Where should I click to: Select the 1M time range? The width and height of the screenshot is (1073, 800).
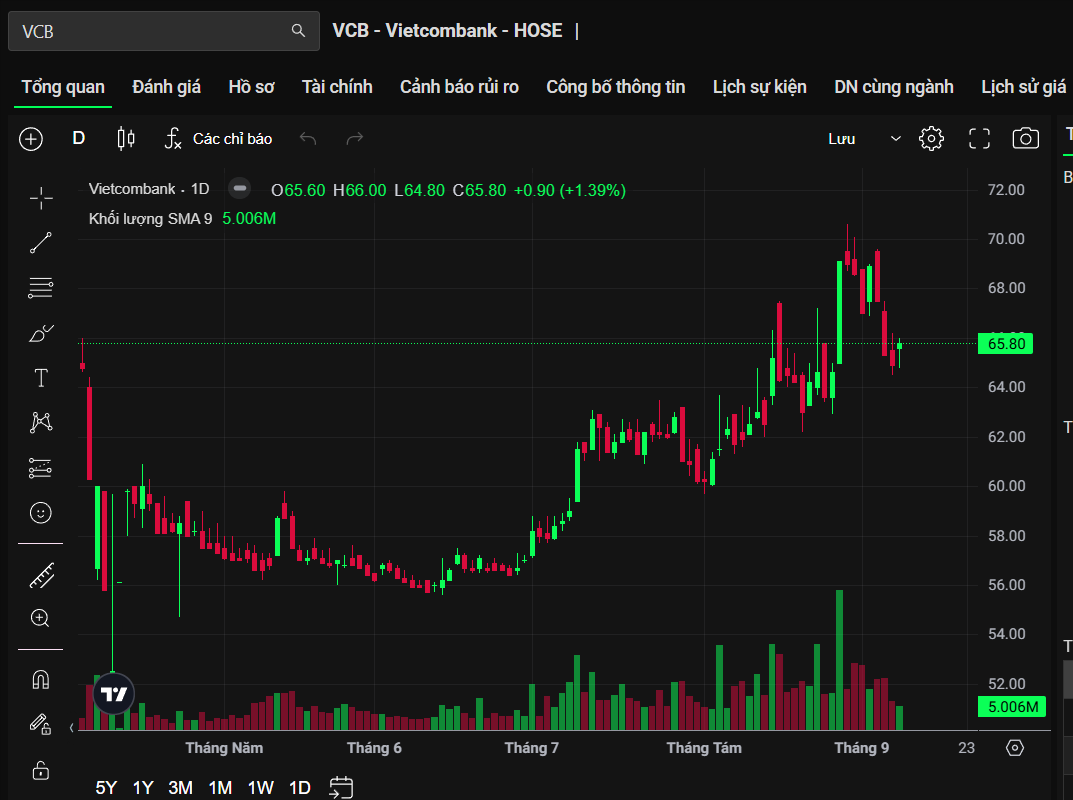tap(220, 788)
